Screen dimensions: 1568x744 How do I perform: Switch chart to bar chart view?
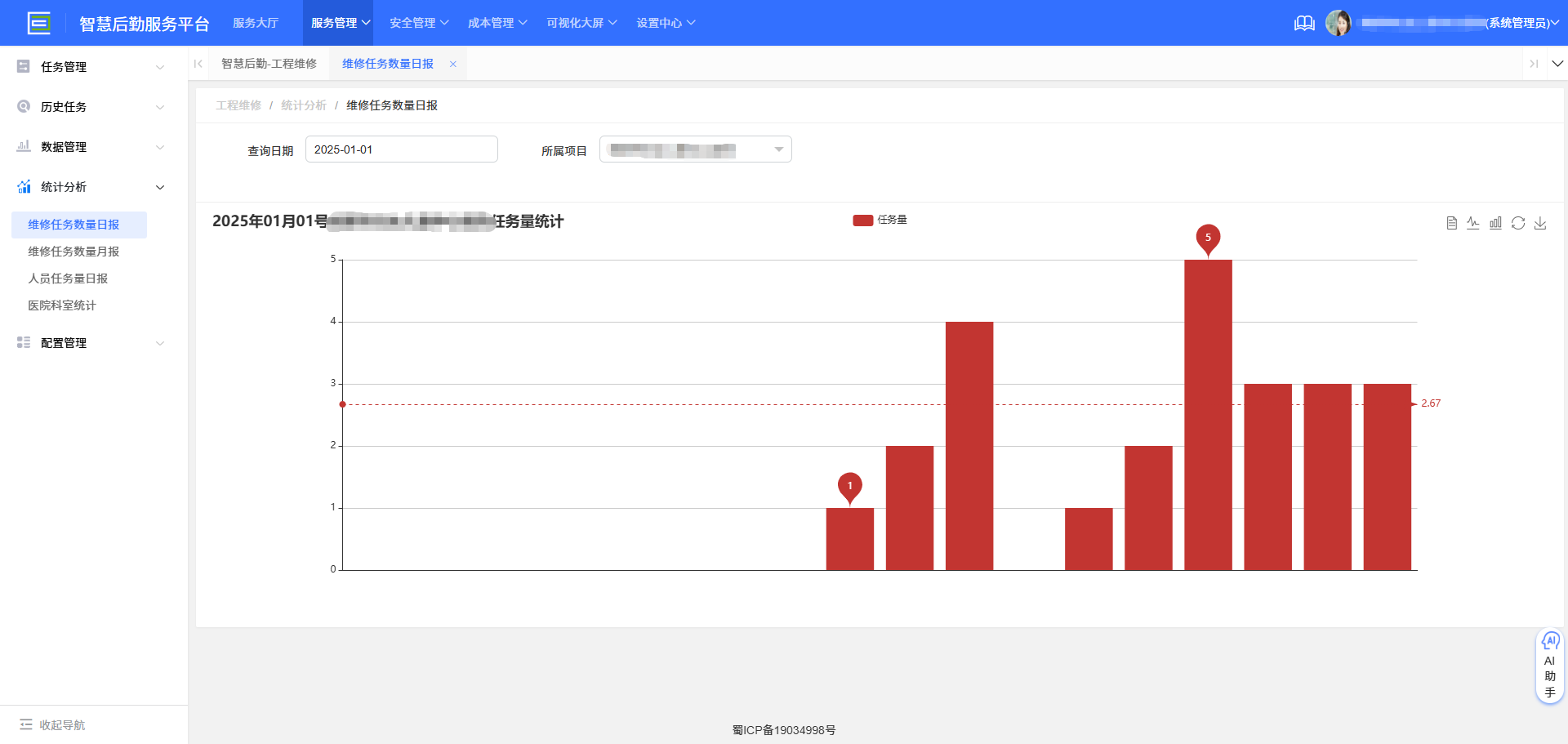click(1496, 222)
